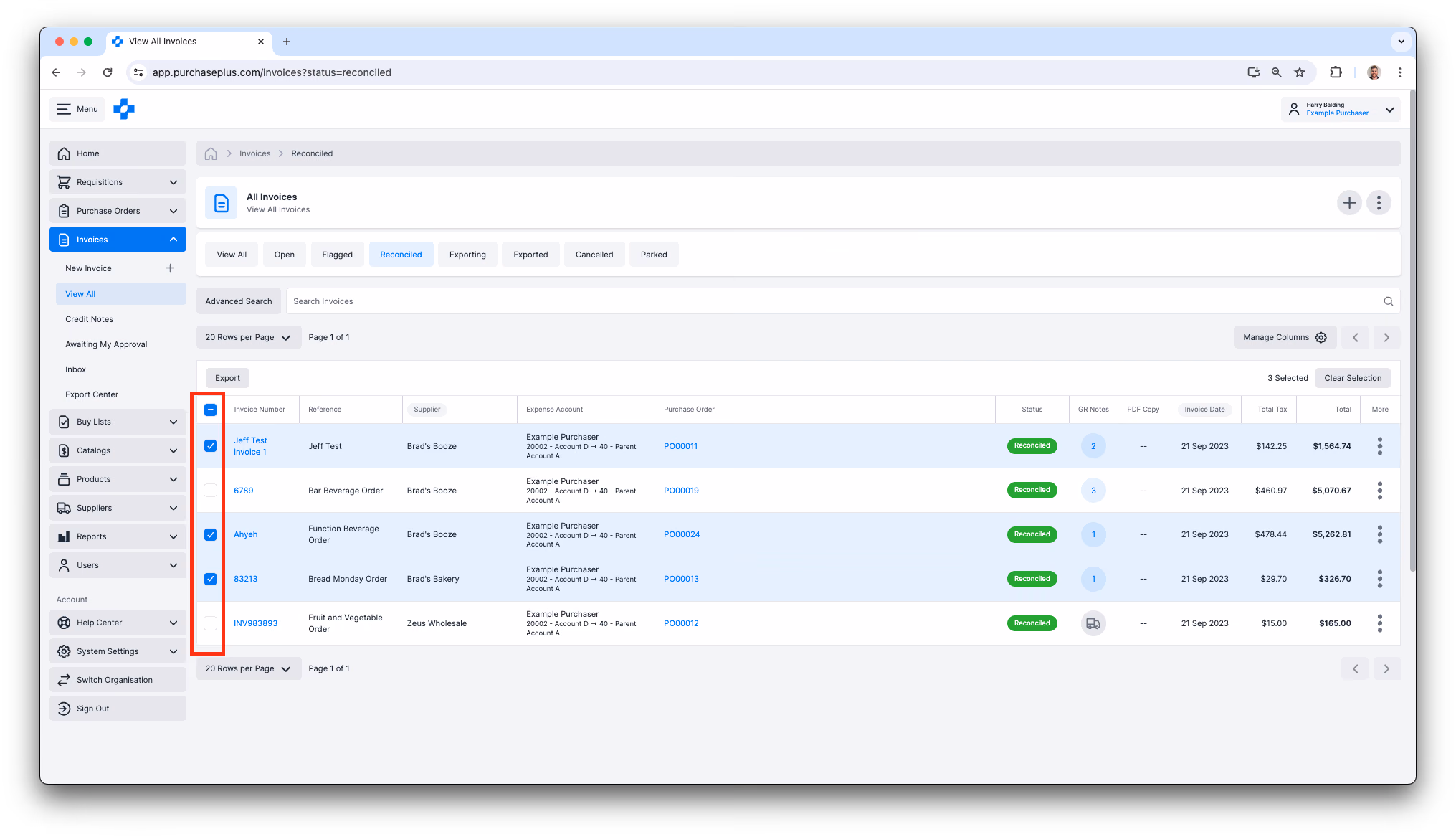Click the search magnifier in Search Invoices
The image size is (1456, 837).
pos(1388,301)
